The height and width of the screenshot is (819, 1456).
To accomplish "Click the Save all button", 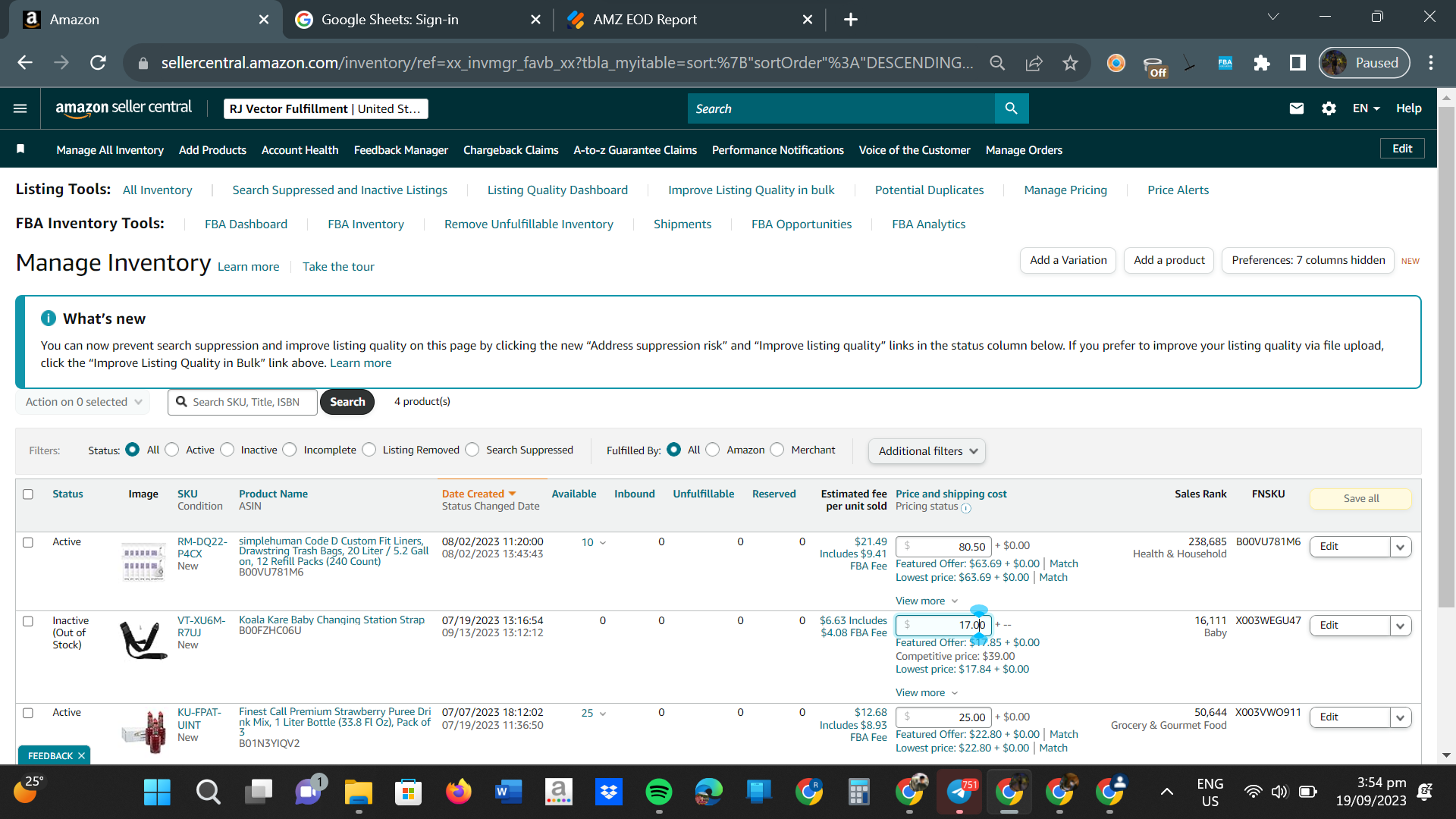I will click(x=1360, y=498).
